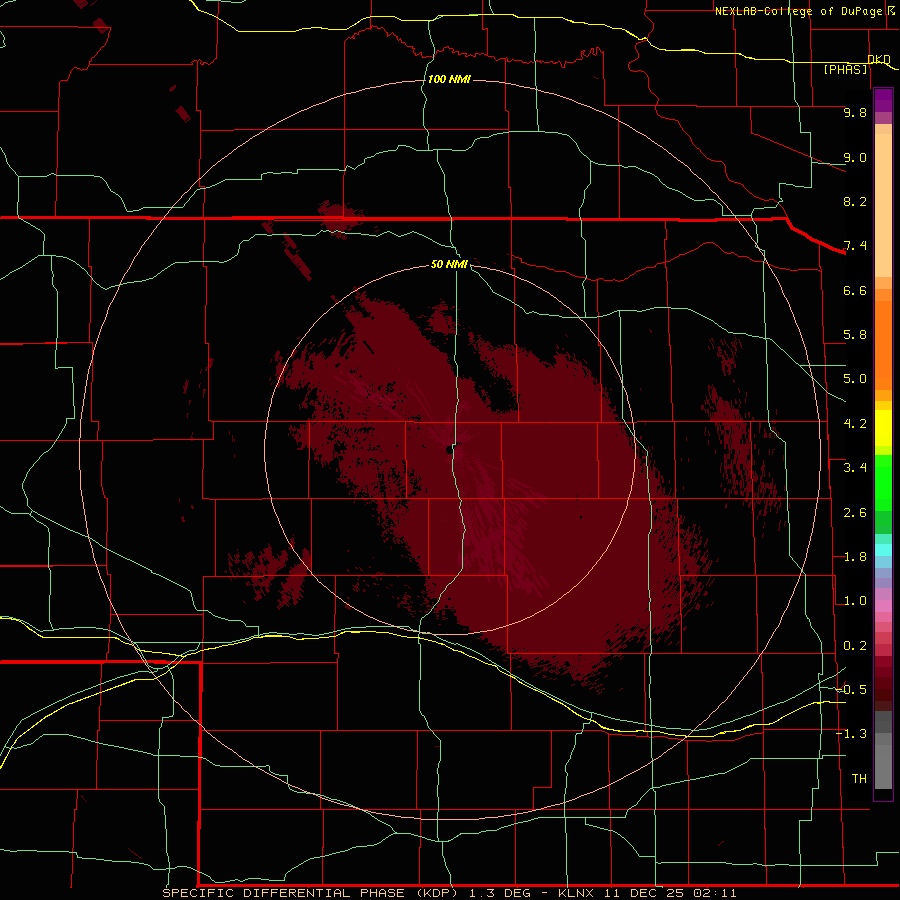Click the DKD label above the scale
The height and width of the screenshot is (900, 900).
[879, 59]
